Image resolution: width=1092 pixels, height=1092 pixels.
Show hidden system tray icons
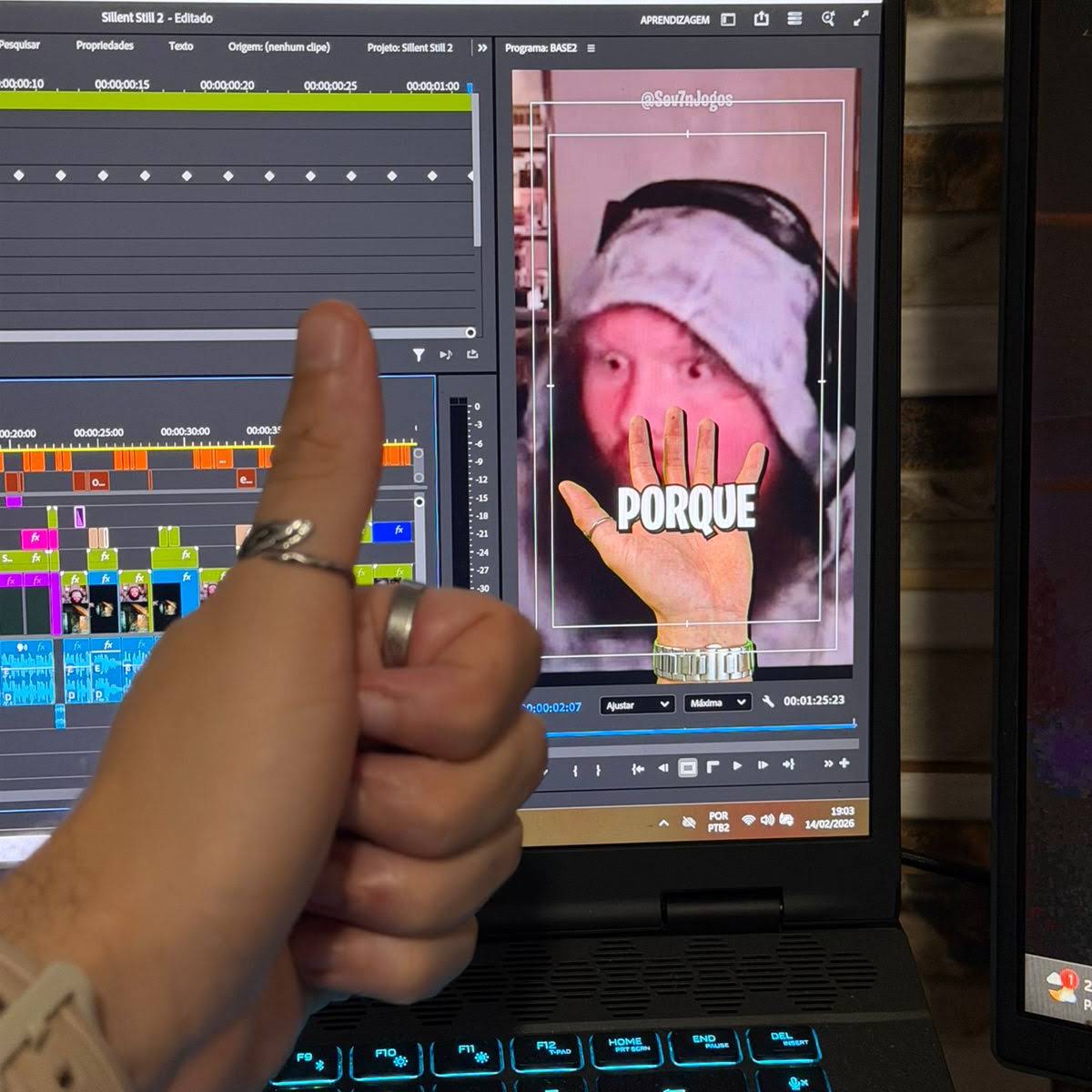(x=663, y=824)
